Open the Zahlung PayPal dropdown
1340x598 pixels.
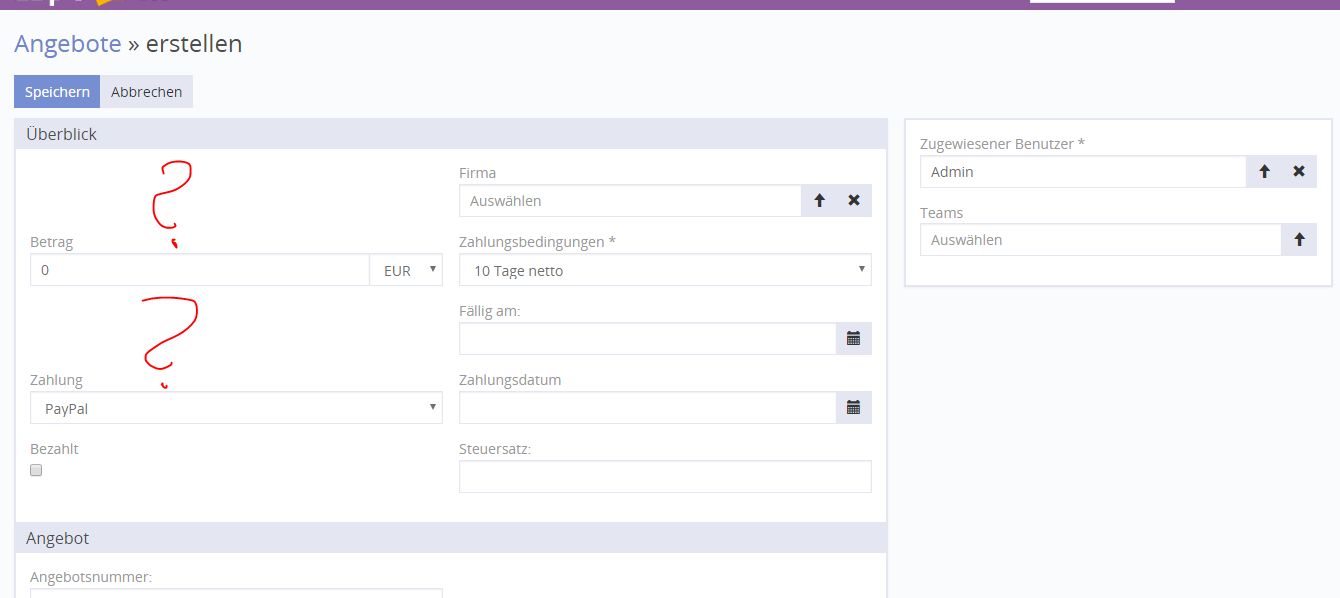coord(236,408)
